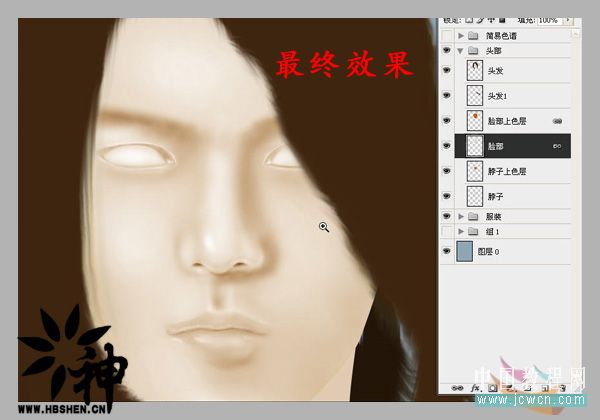The width and height of the screenshot is (600, 420).
Task: Expand the 服装 group
Action: (x=461, y=217)
